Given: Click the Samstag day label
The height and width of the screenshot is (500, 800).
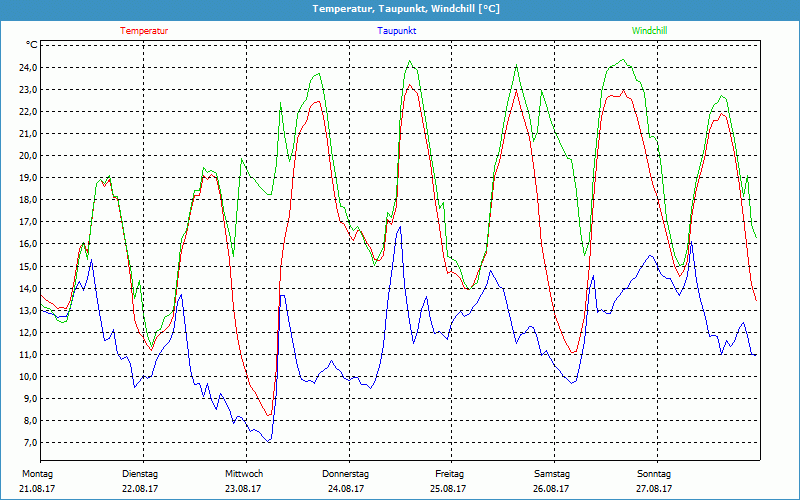Looking at the screenshot, I should click(552, 474).
